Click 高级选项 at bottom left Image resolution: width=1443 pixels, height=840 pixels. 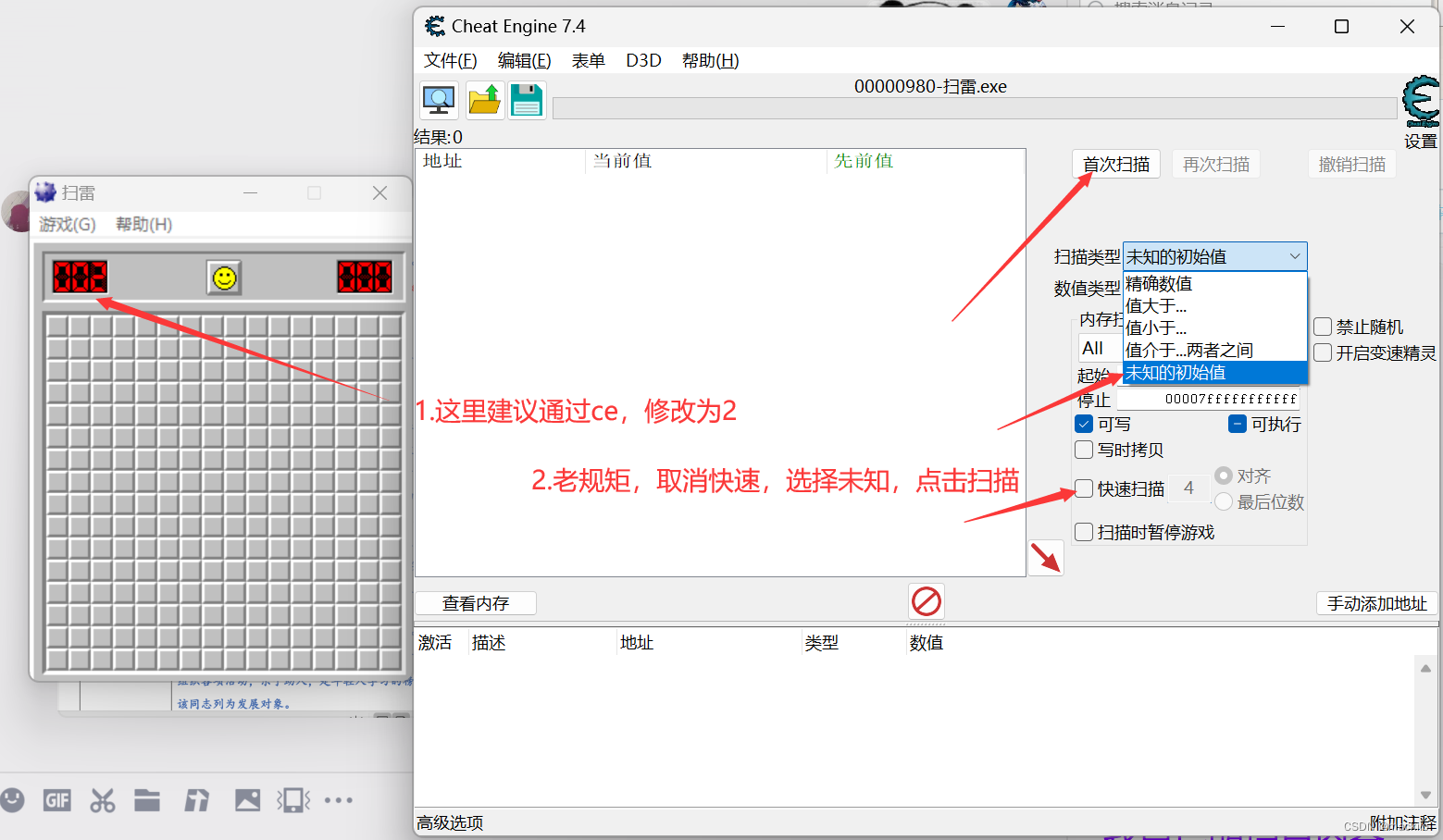(x=450, y=822)
